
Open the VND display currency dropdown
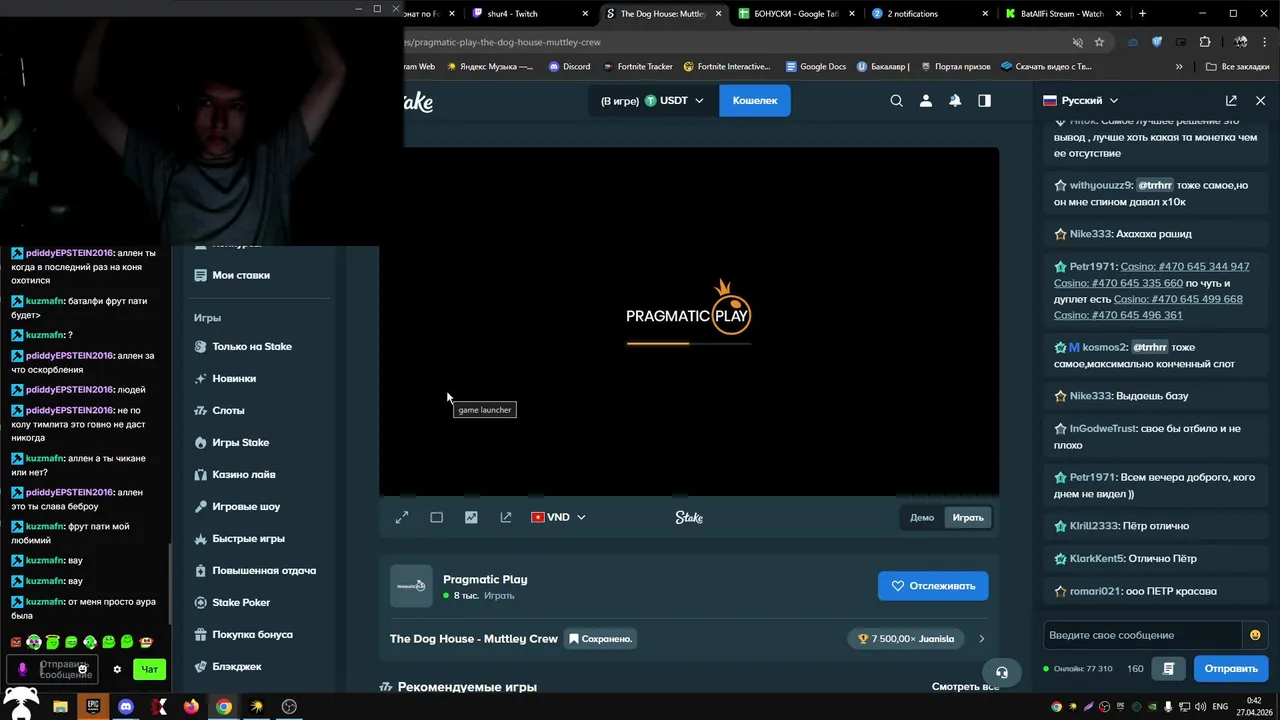point(558,517)
